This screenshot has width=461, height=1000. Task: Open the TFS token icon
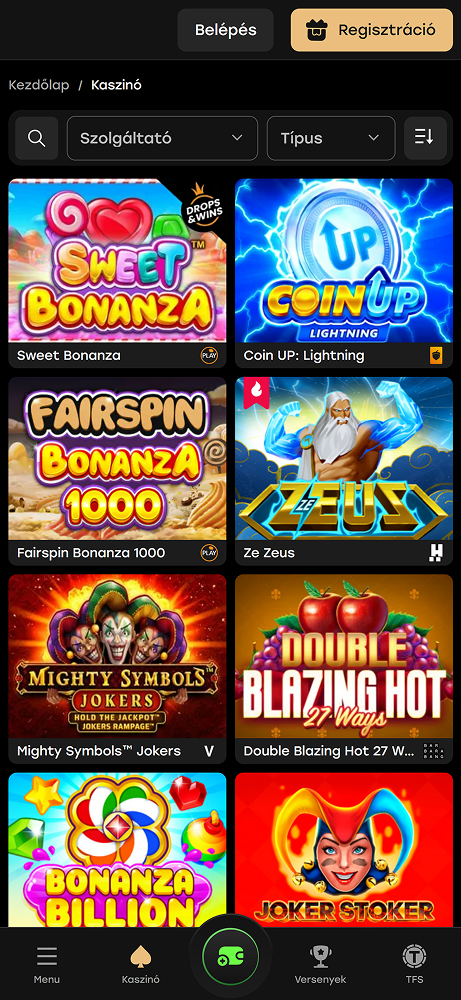[x=414, y=957]
